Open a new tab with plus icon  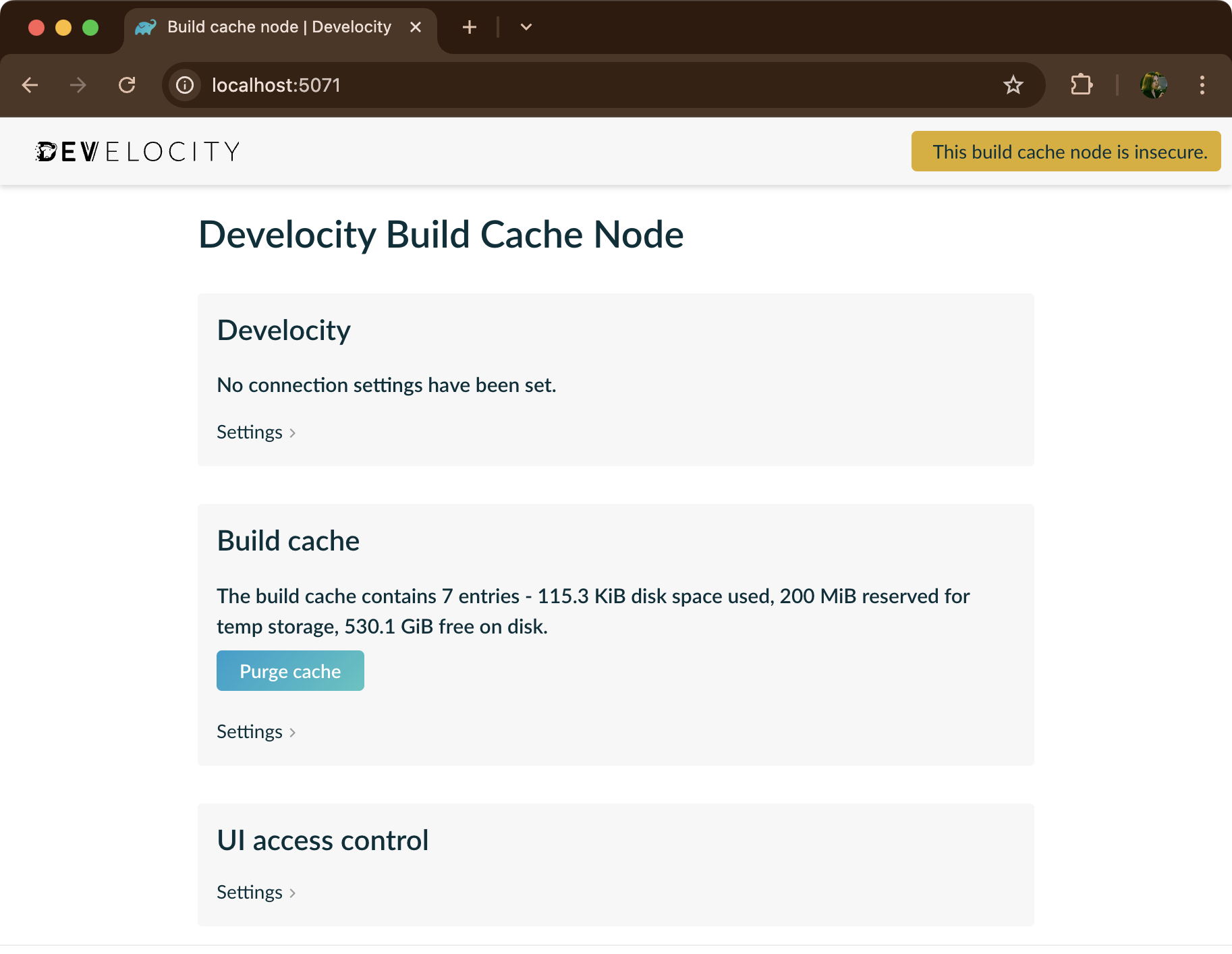[x=470, y=27]
